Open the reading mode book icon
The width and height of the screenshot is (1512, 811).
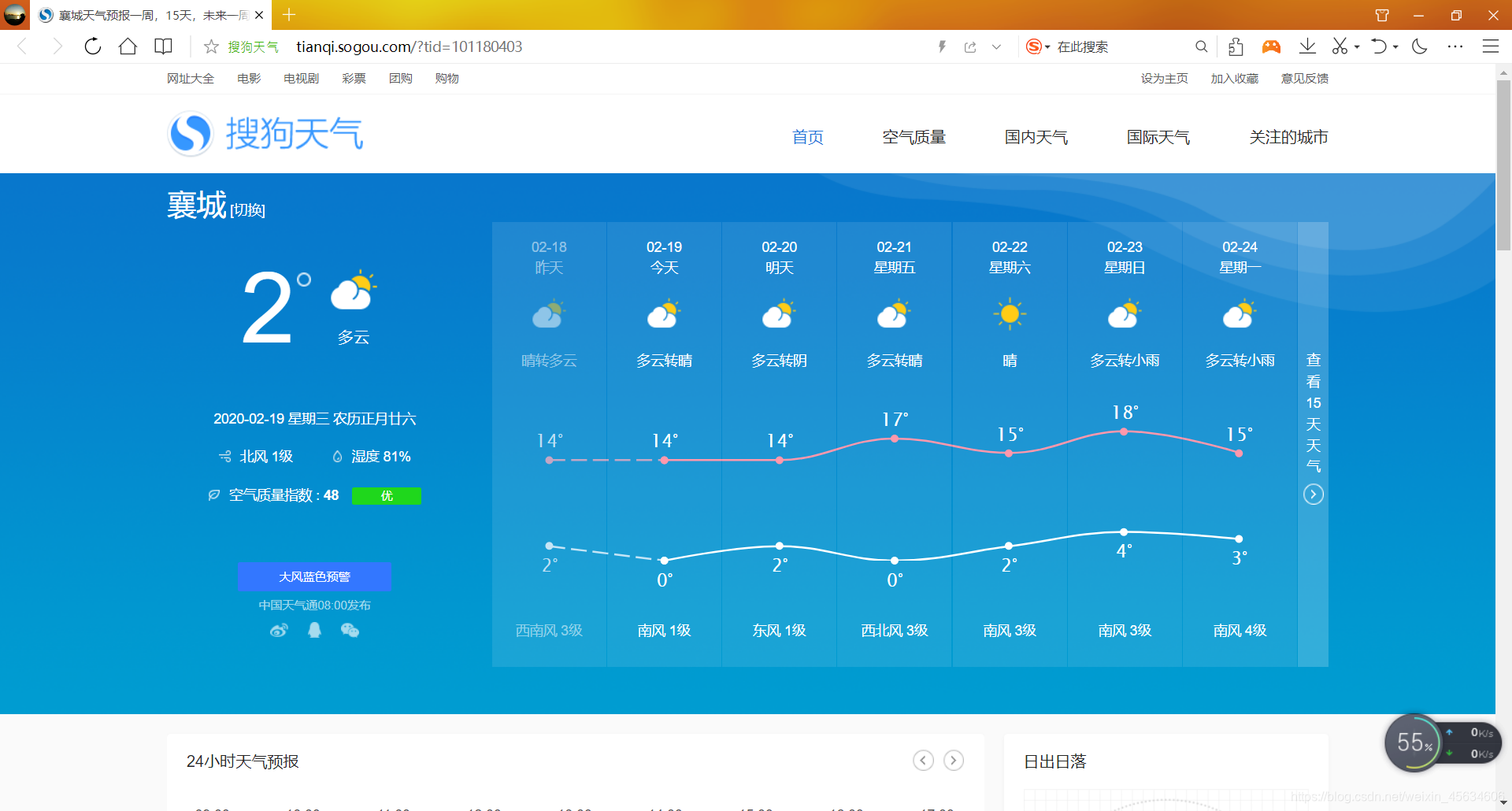pos(163,46)
